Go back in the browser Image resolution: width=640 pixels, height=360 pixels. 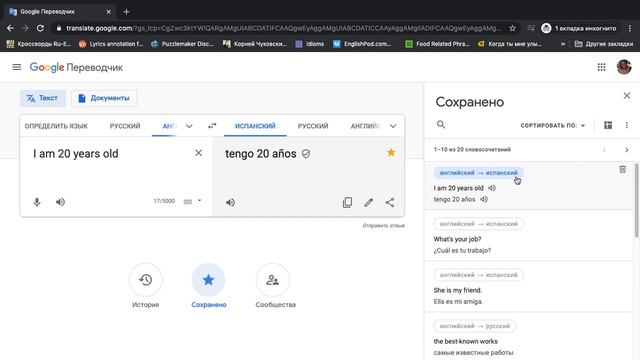coord(10,28)
